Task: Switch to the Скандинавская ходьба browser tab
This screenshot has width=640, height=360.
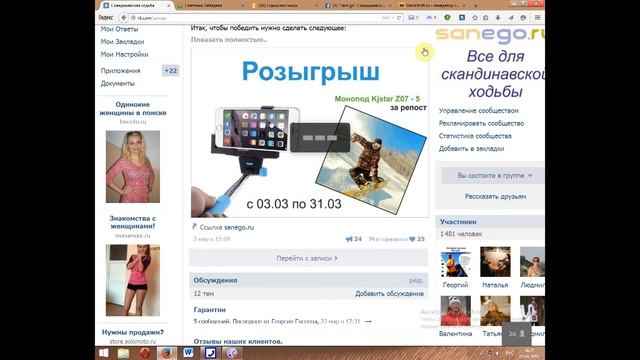Action: tap(137, 5)
